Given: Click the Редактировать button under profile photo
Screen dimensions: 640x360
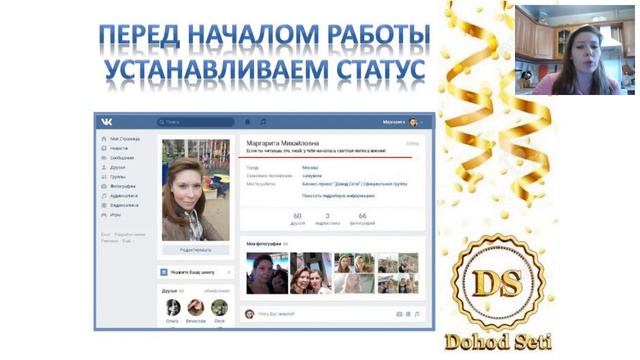Looking at the screenshot, I should 196,250.
